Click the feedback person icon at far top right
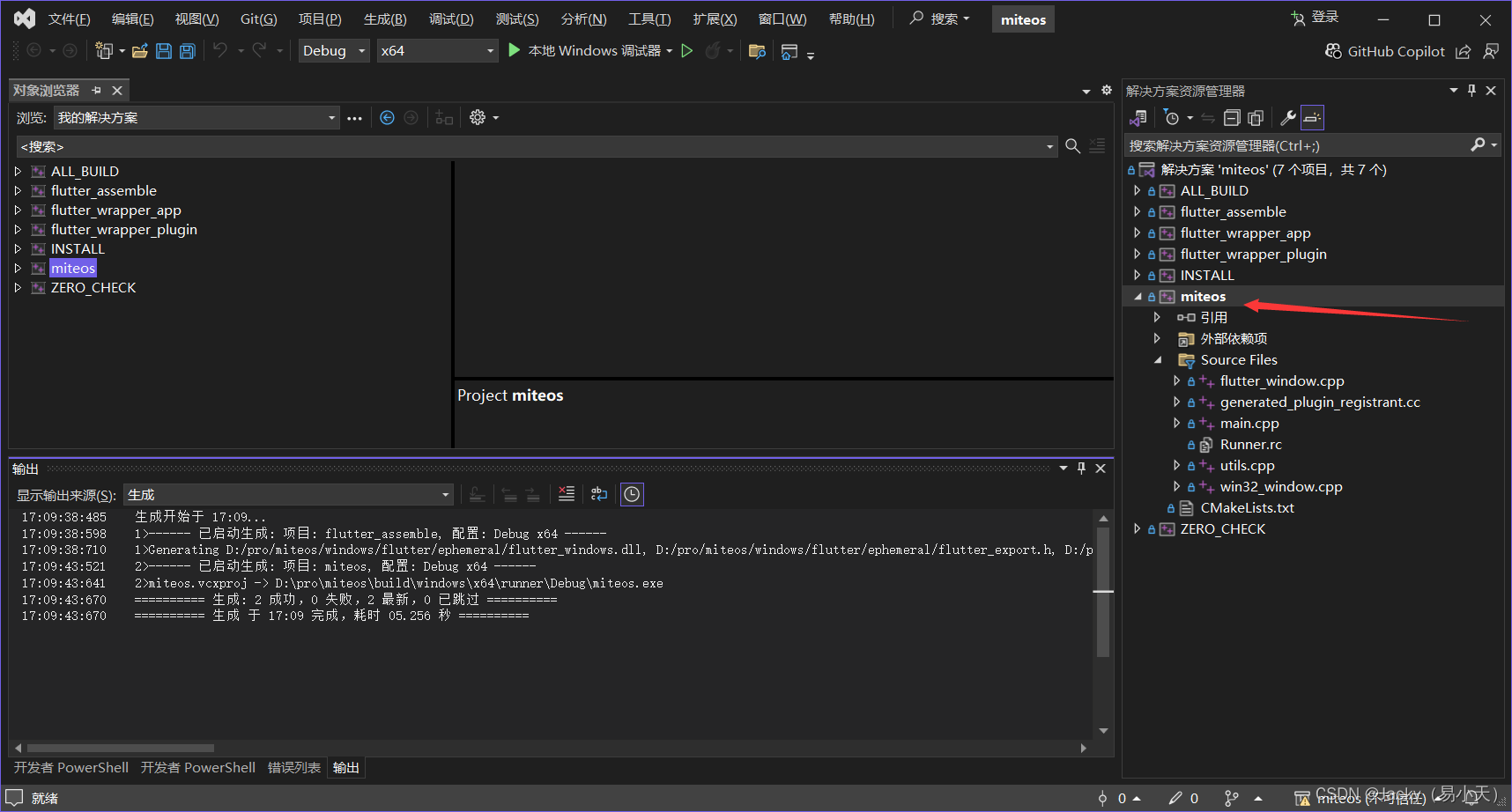This screenshot has height=812, width=1512. click(x=1491, y=51)
